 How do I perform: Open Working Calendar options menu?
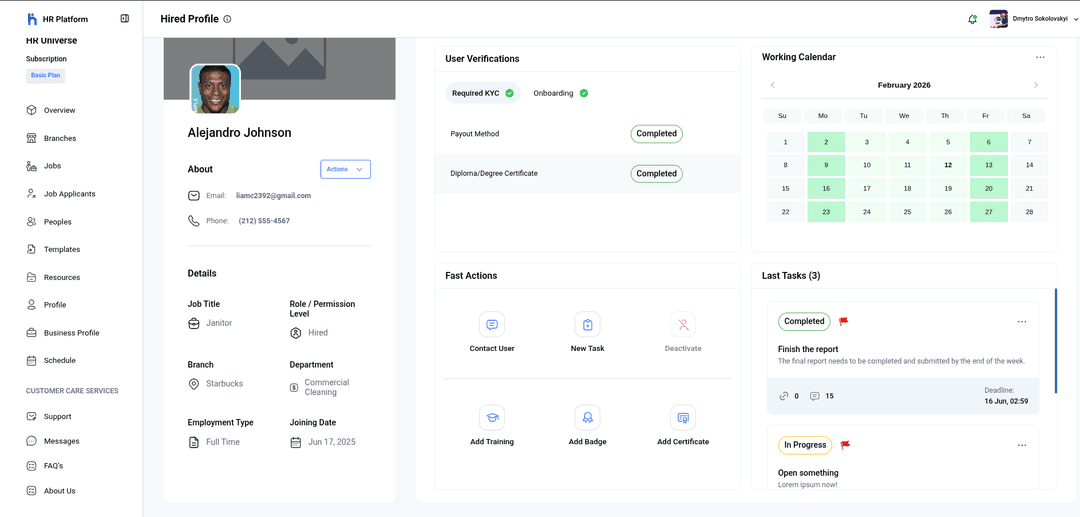point(1040,58)
